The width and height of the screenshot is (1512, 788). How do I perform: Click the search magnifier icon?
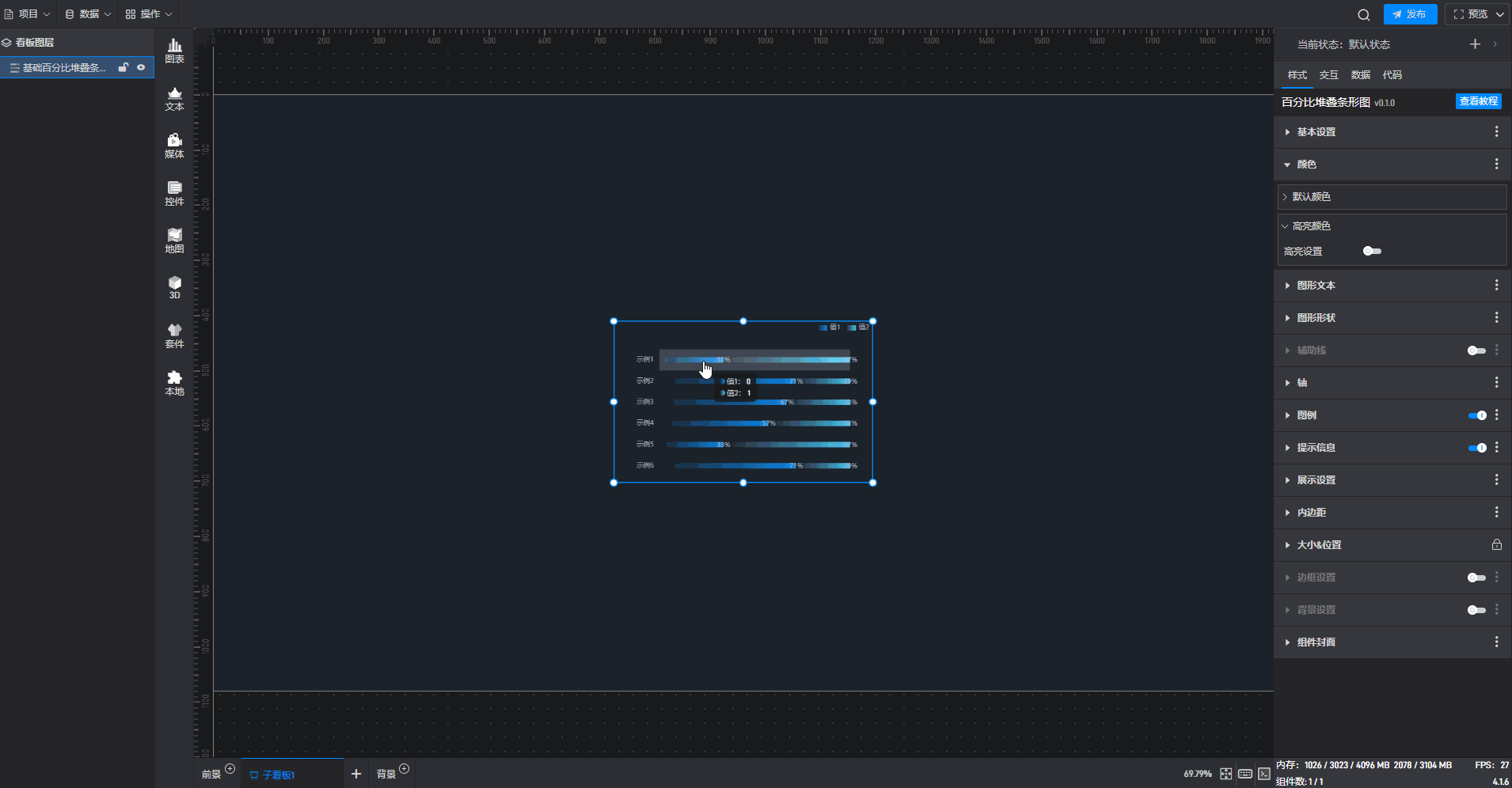click(1363, 14)
